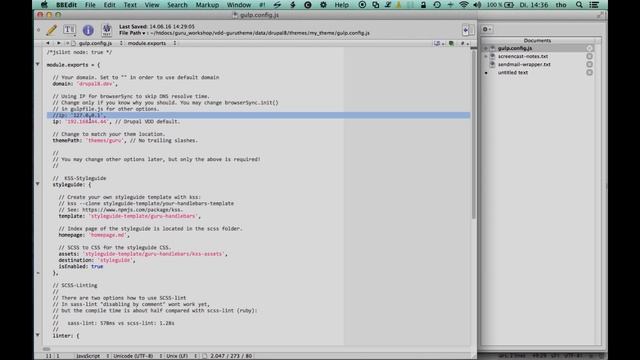Close gulp.config.js with its sidebar circle button
This screenshot has height=360, width=640.
tap(589, 48)
